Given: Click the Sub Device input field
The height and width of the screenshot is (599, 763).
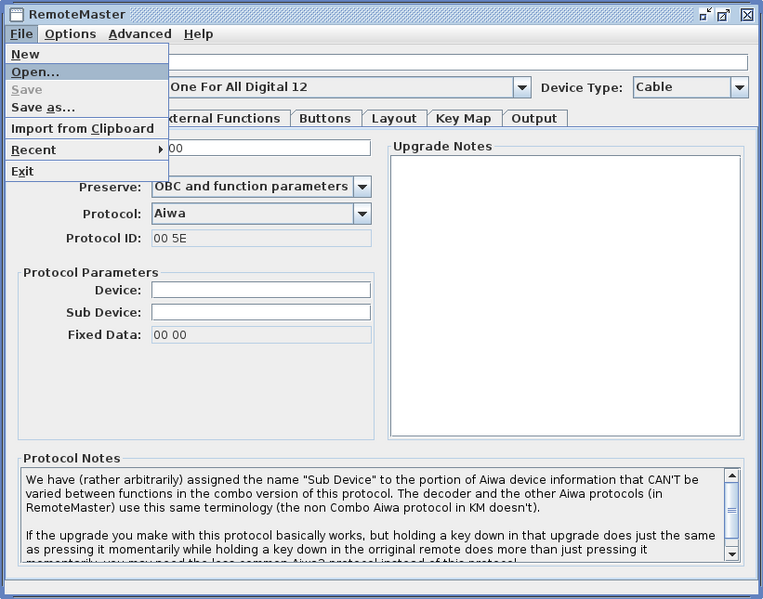Looking at the screenshot, I should point(261,312).
